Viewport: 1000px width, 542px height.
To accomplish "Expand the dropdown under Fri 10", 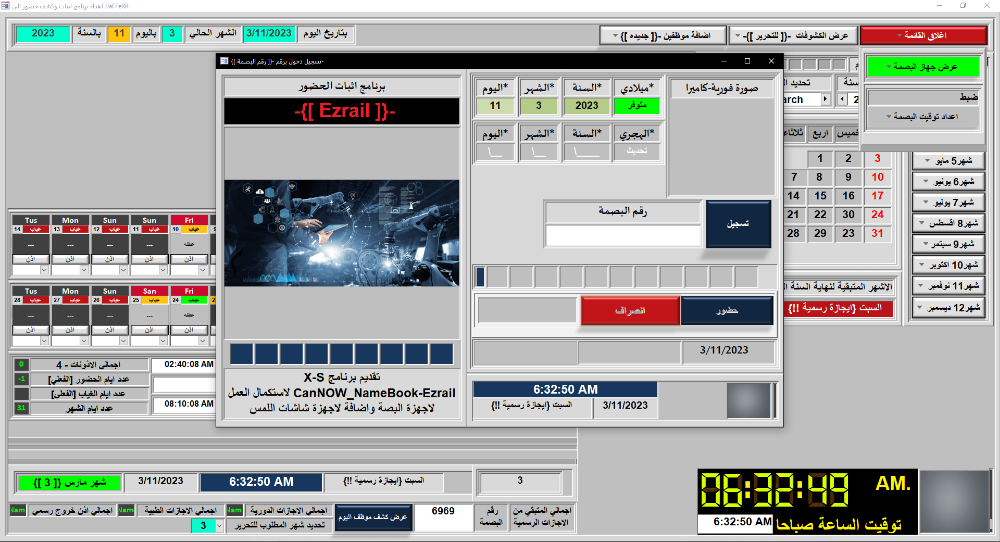I will (202, 270).
